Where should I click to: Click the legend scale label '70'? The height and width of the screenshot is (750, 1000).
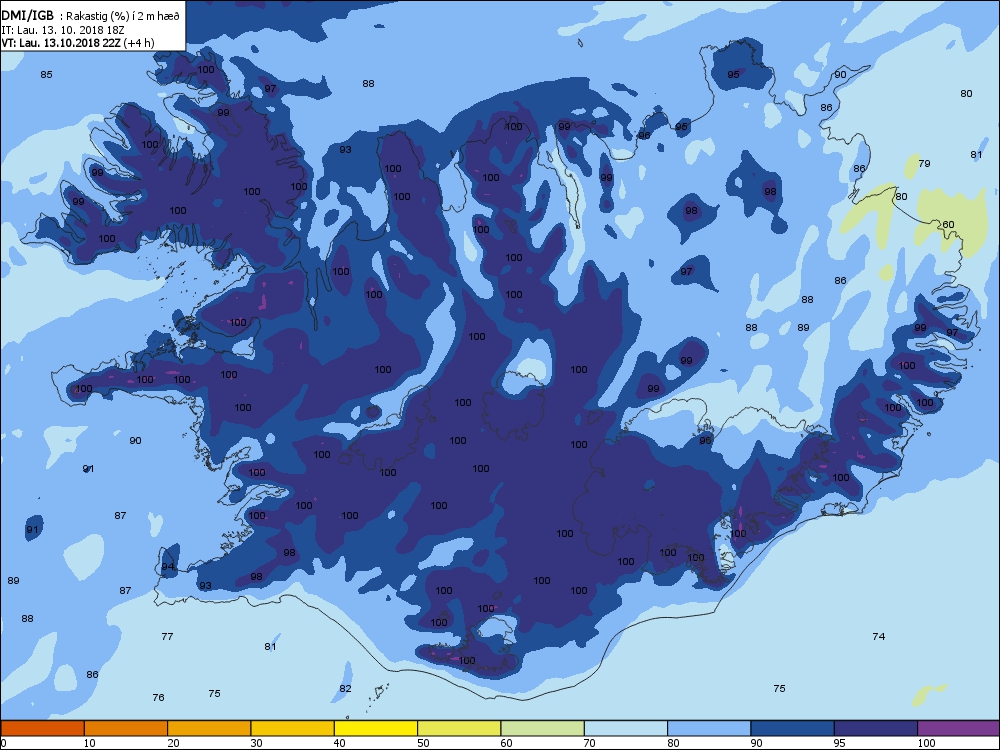(590, 743)
